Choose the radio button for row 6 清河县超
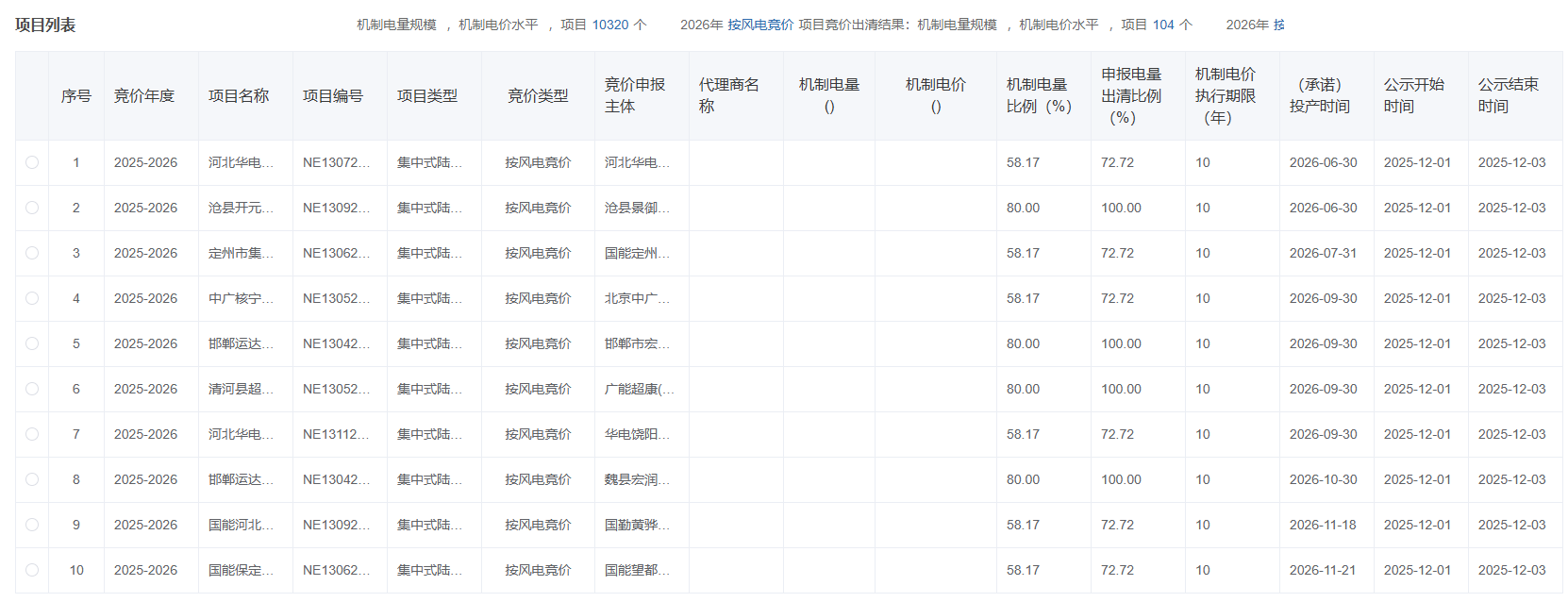The image size is (1568, 602). click(x=32, y=389)
